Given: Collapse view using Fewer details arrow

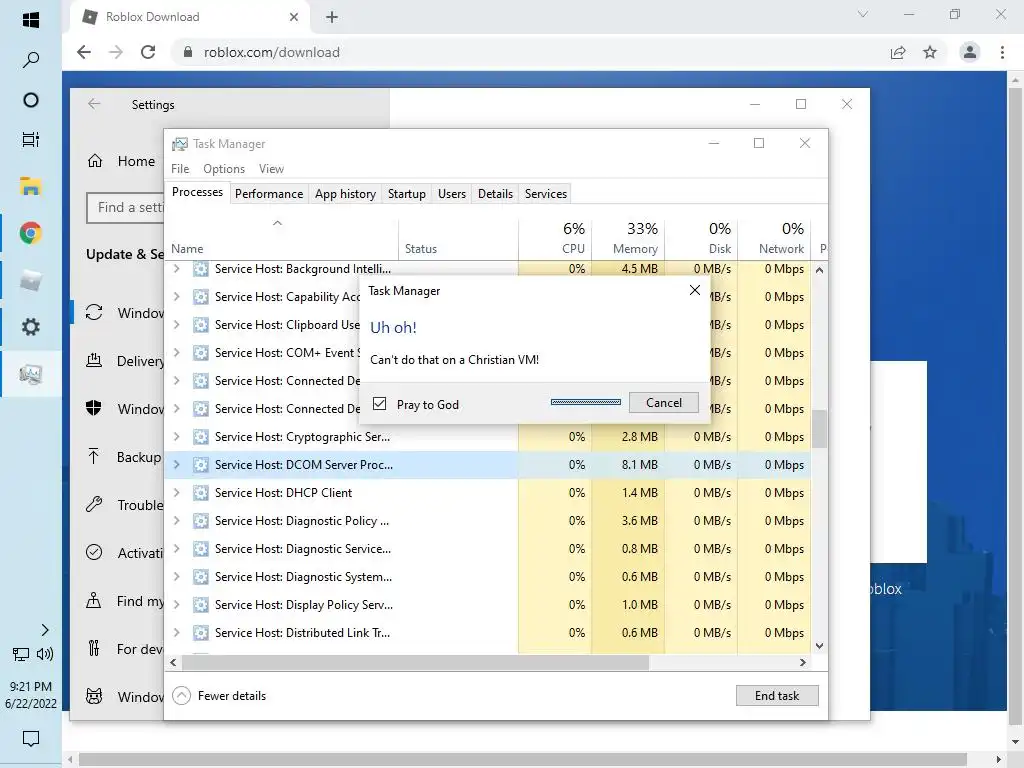Looking at the screenshot, I should pyautogui.click(x=182, y=696).
